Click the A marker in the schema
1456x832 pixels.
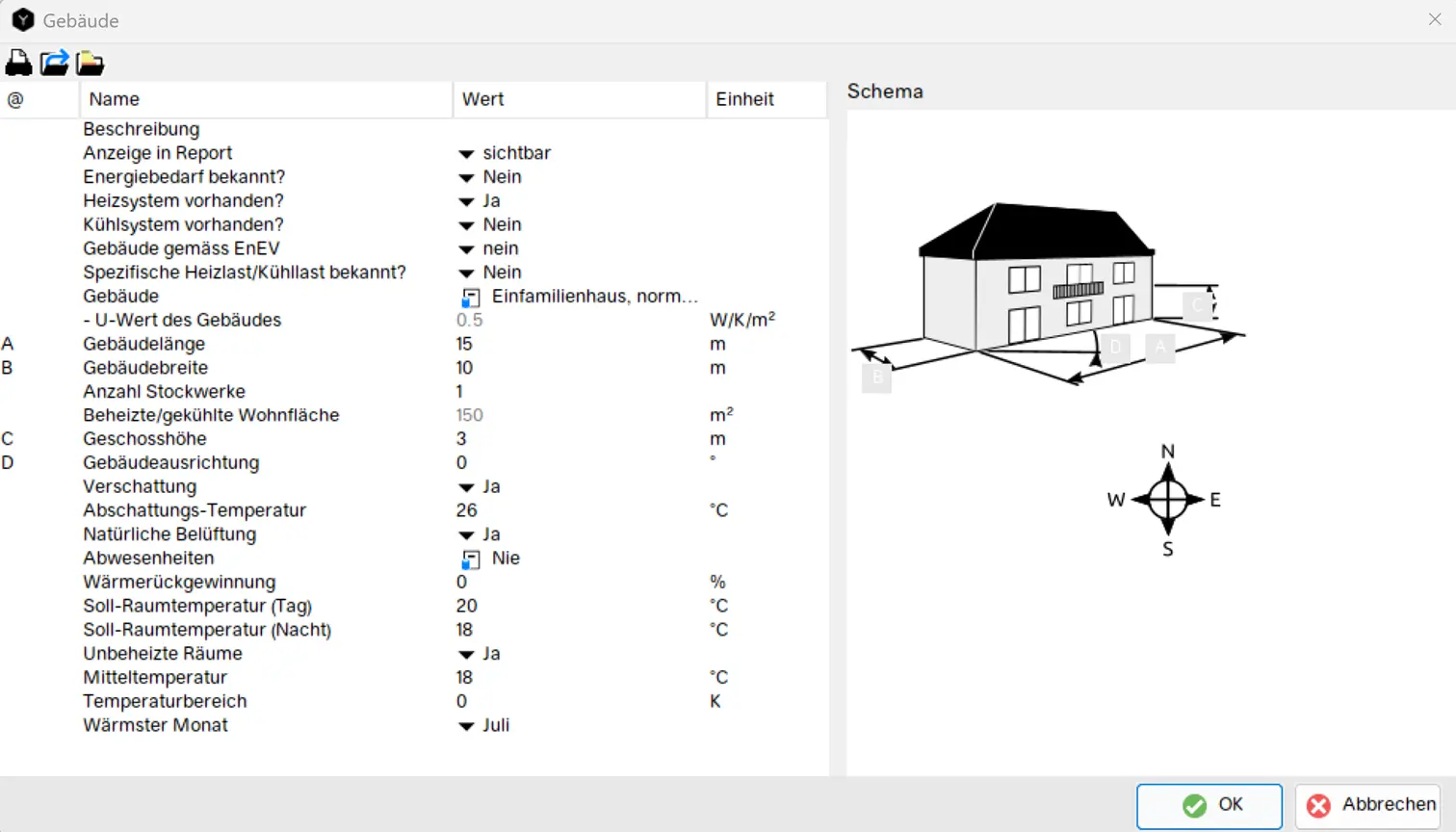click(x=1160, y=347)
